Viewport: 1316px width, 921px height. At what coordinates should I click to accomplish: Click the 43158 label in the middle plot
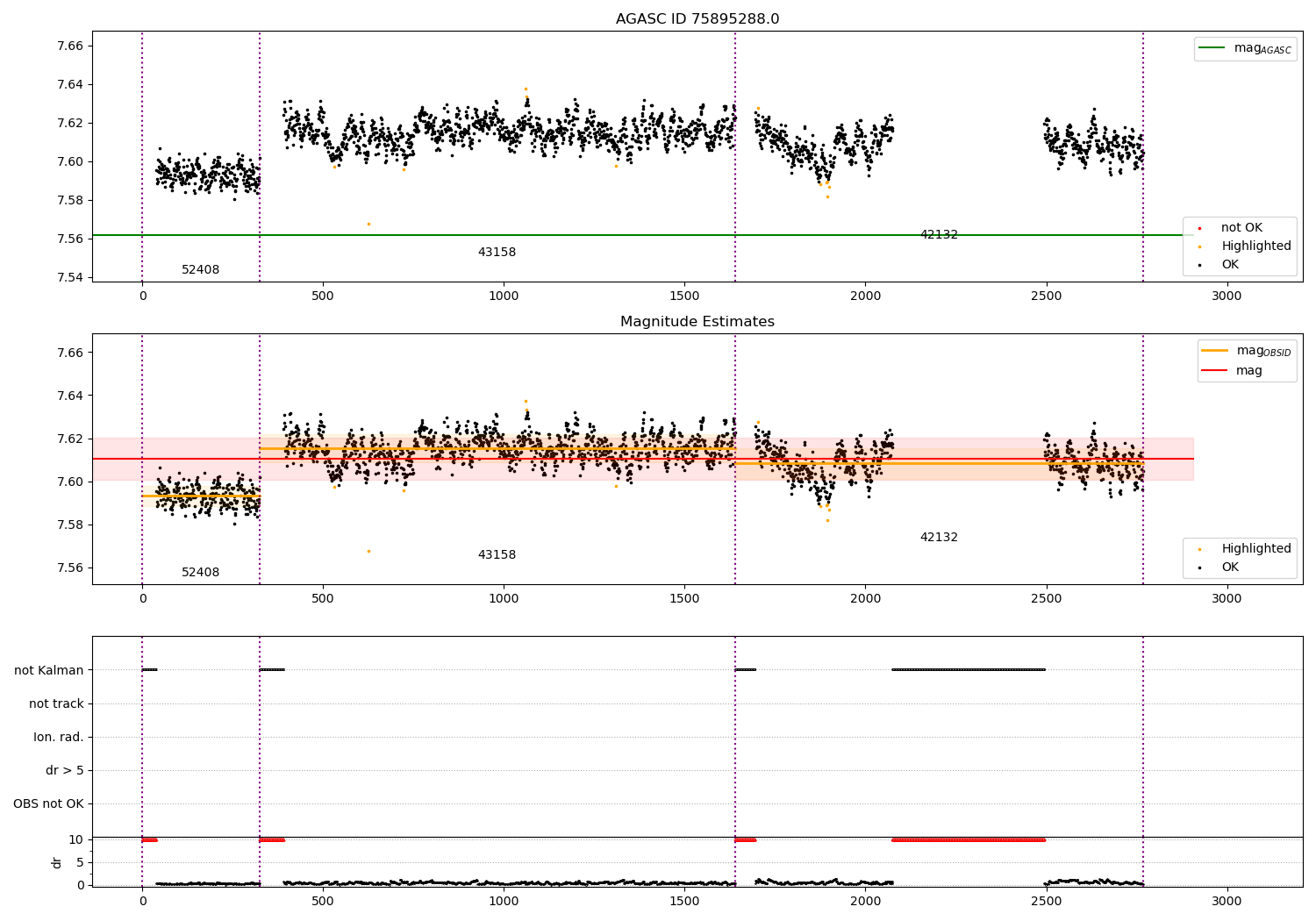[x=497, y=555]
